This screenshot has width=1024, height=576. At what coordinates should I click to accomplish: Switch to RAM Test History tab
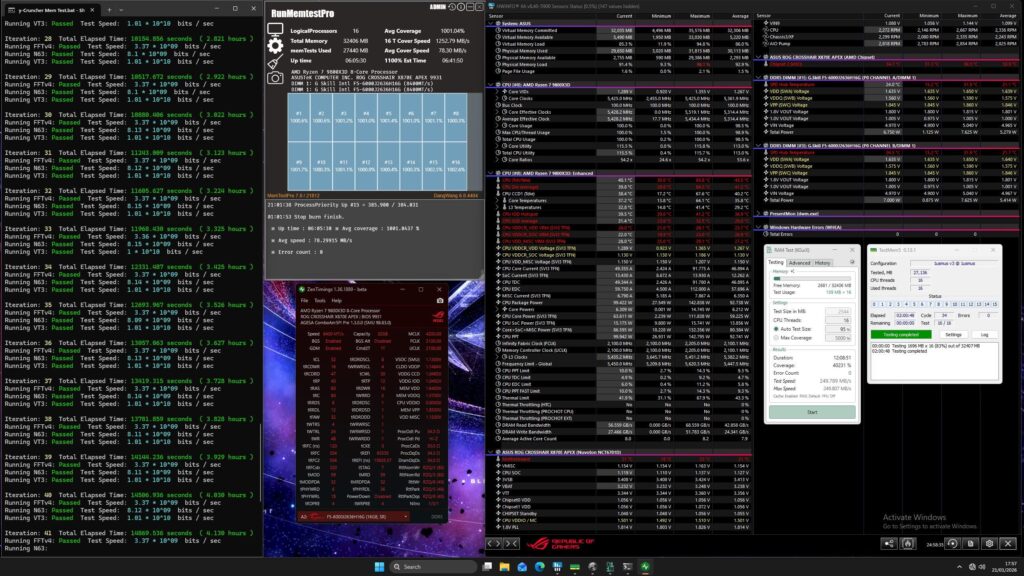click(822, 263)
